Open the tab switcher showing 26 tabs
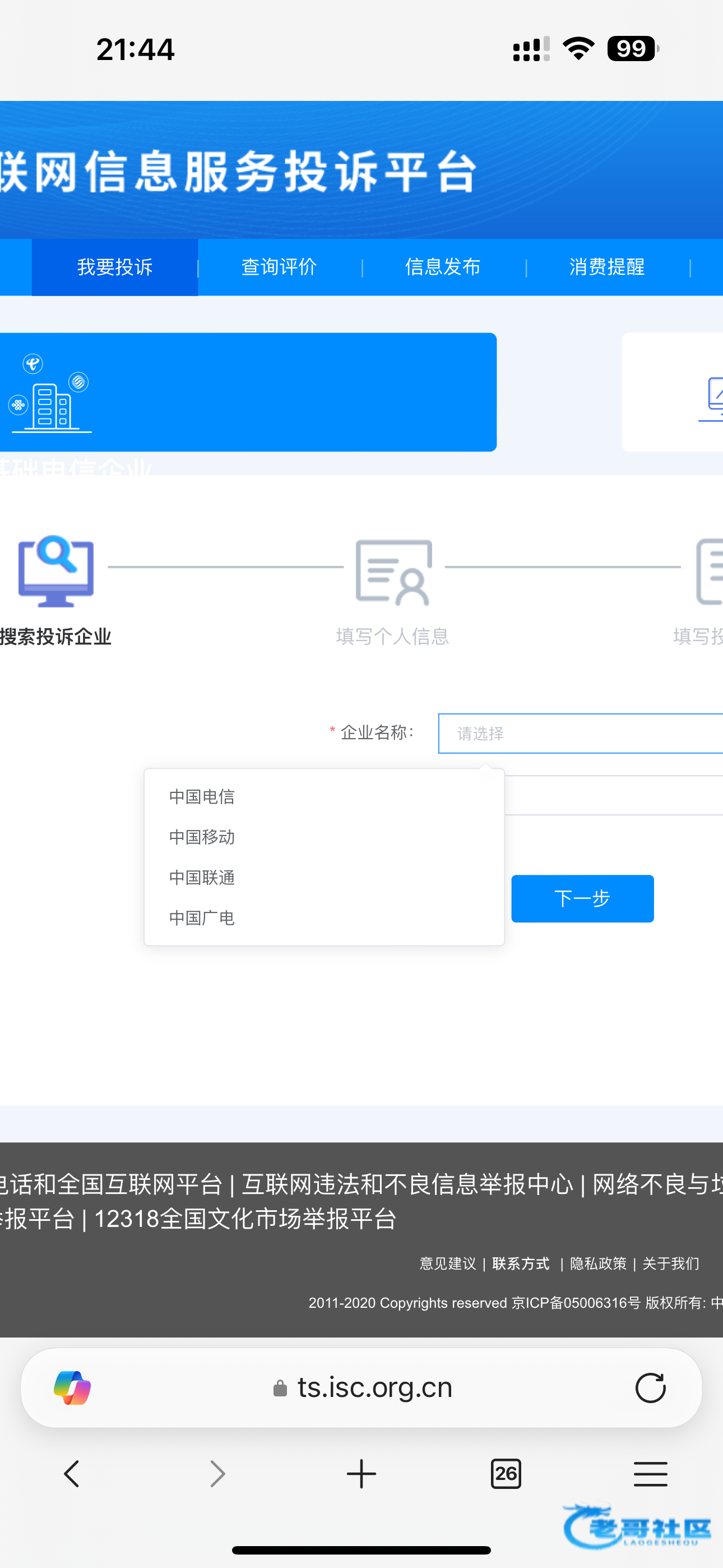The width and height of the screenshot is (723, 1568). click(505, 1474)
